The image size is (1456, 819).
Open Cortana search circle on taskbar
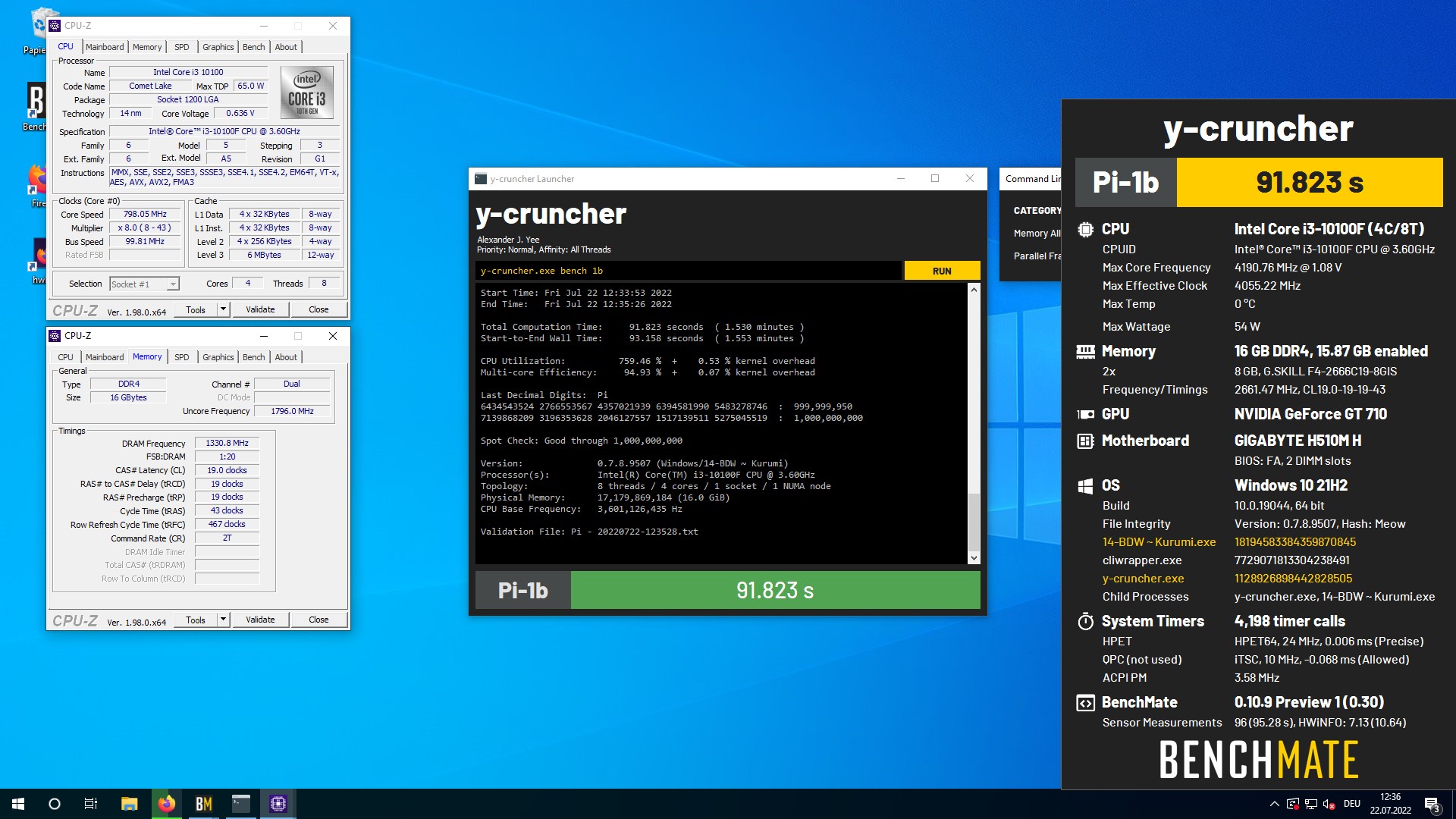click(55, 804)
